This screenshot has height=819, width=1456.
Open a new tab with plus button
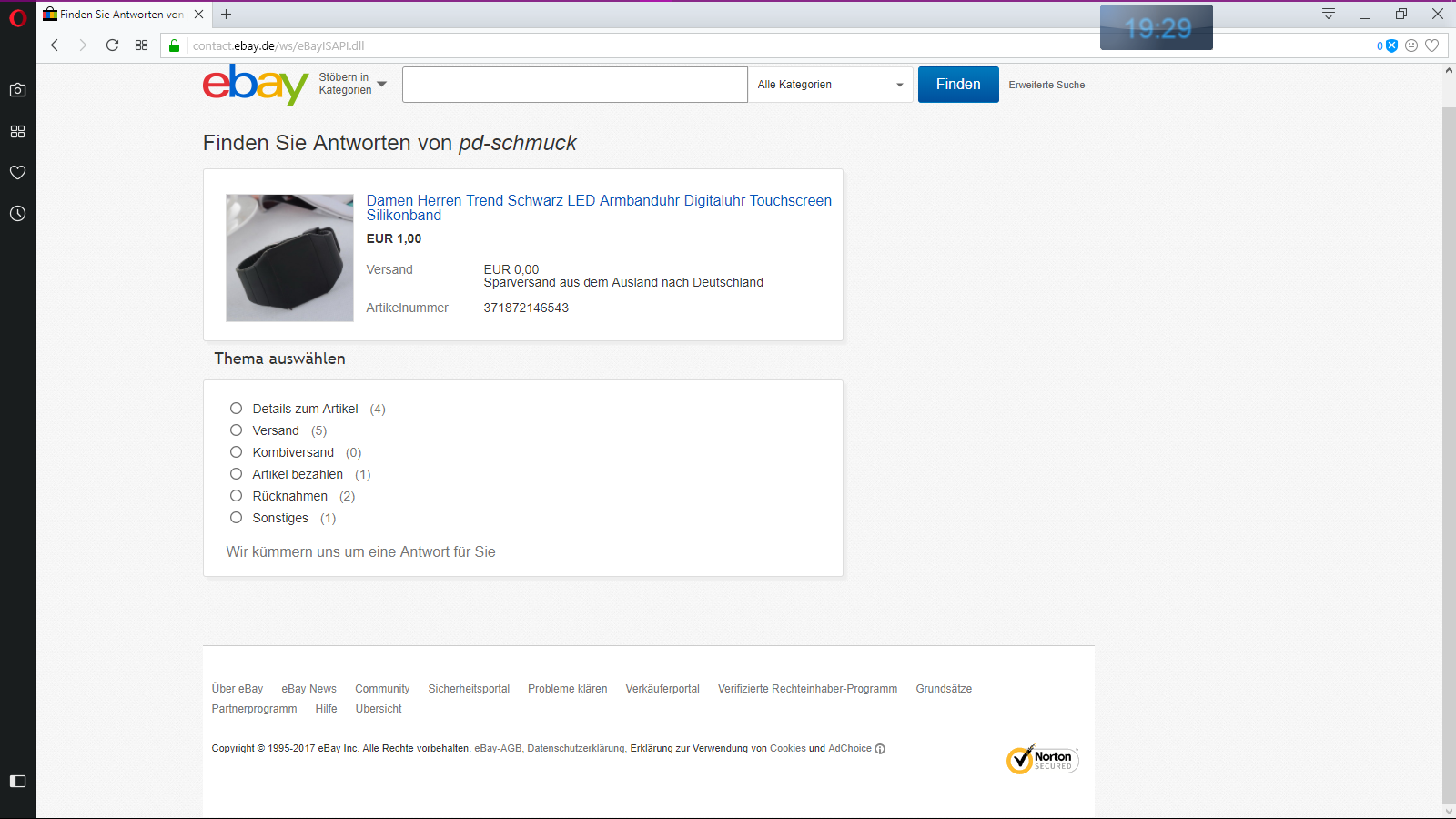click(227, 14)
